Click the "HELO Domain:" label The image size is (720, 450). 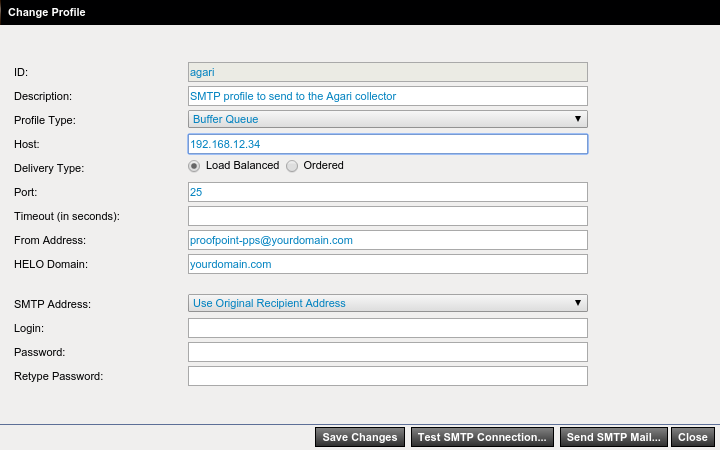pyautogui.click(x=51, y=264)
